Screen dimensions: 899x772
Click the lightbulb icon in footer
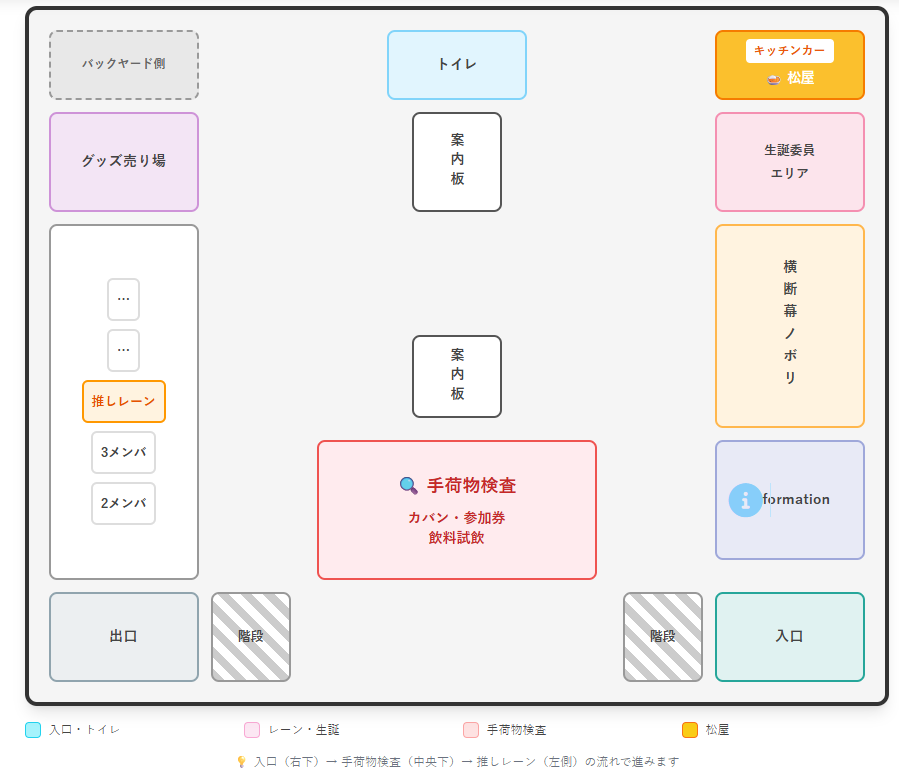point(241,761)
